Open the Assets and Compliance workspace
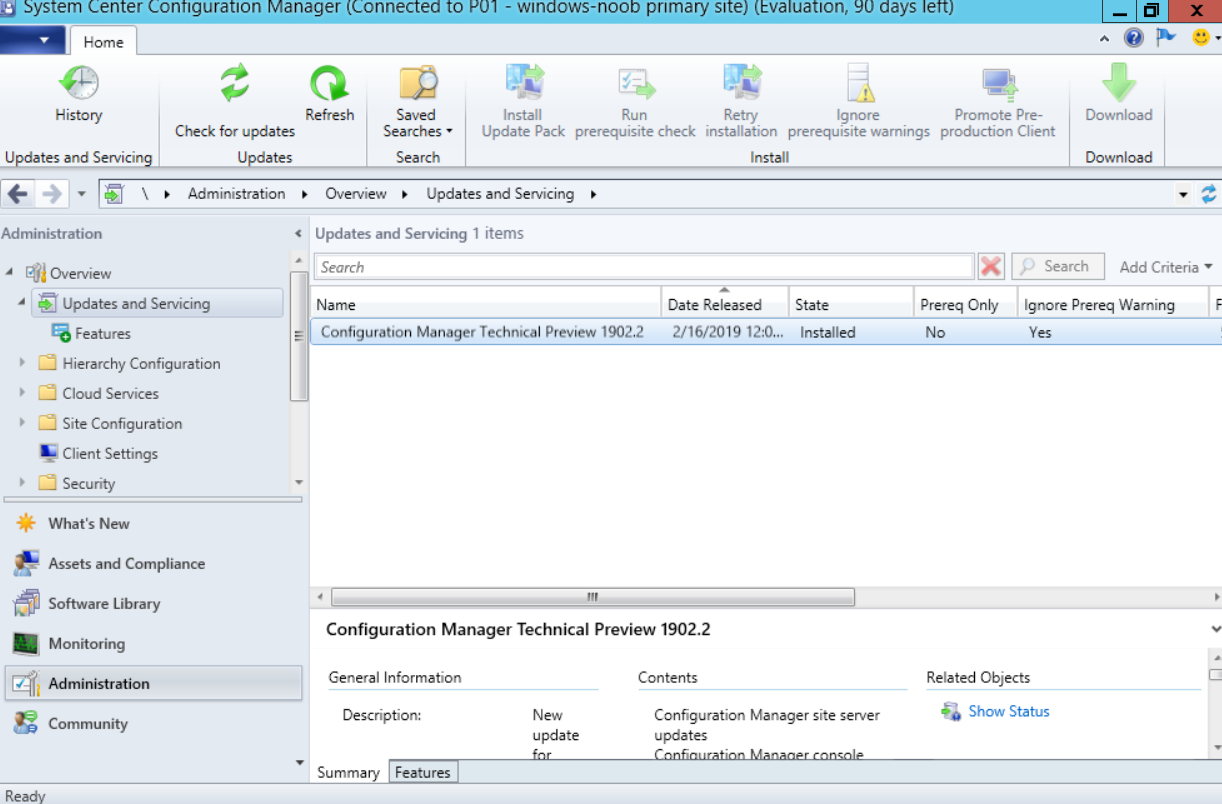Screen dimensions: 1222x804 [x=126, y=564]
